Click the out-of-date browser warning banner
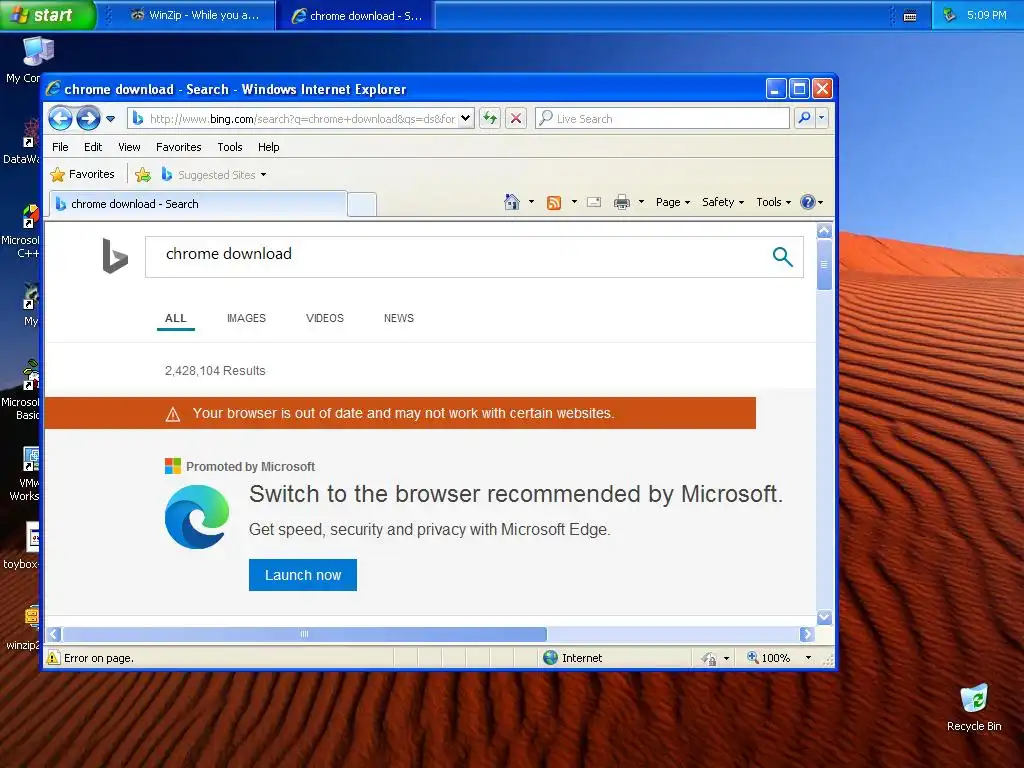The width and height of the screenshot is (1024, 768). (x=400, y=413)
